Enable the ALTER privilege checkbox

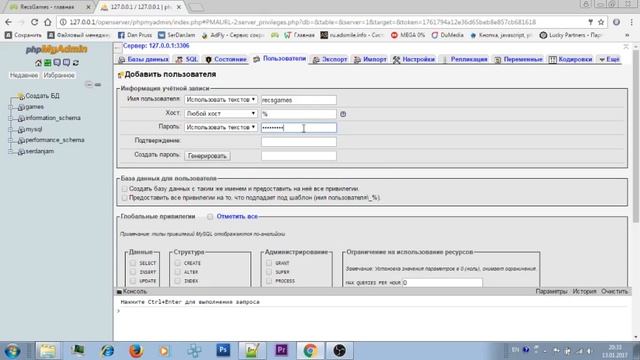tap(177, 272)
